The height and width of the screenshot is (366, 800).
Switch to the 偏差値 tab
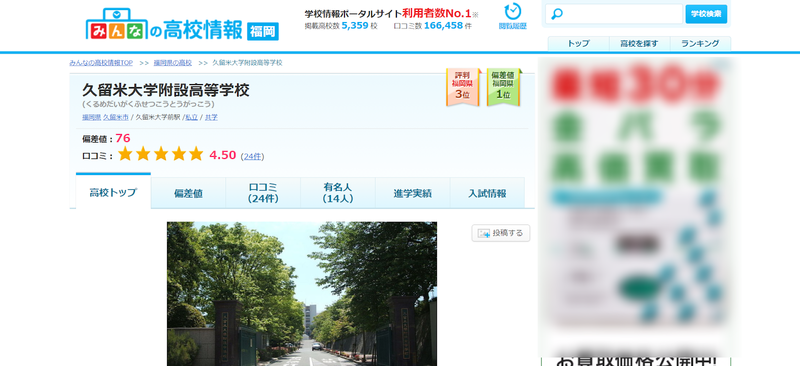pos(188,193)
